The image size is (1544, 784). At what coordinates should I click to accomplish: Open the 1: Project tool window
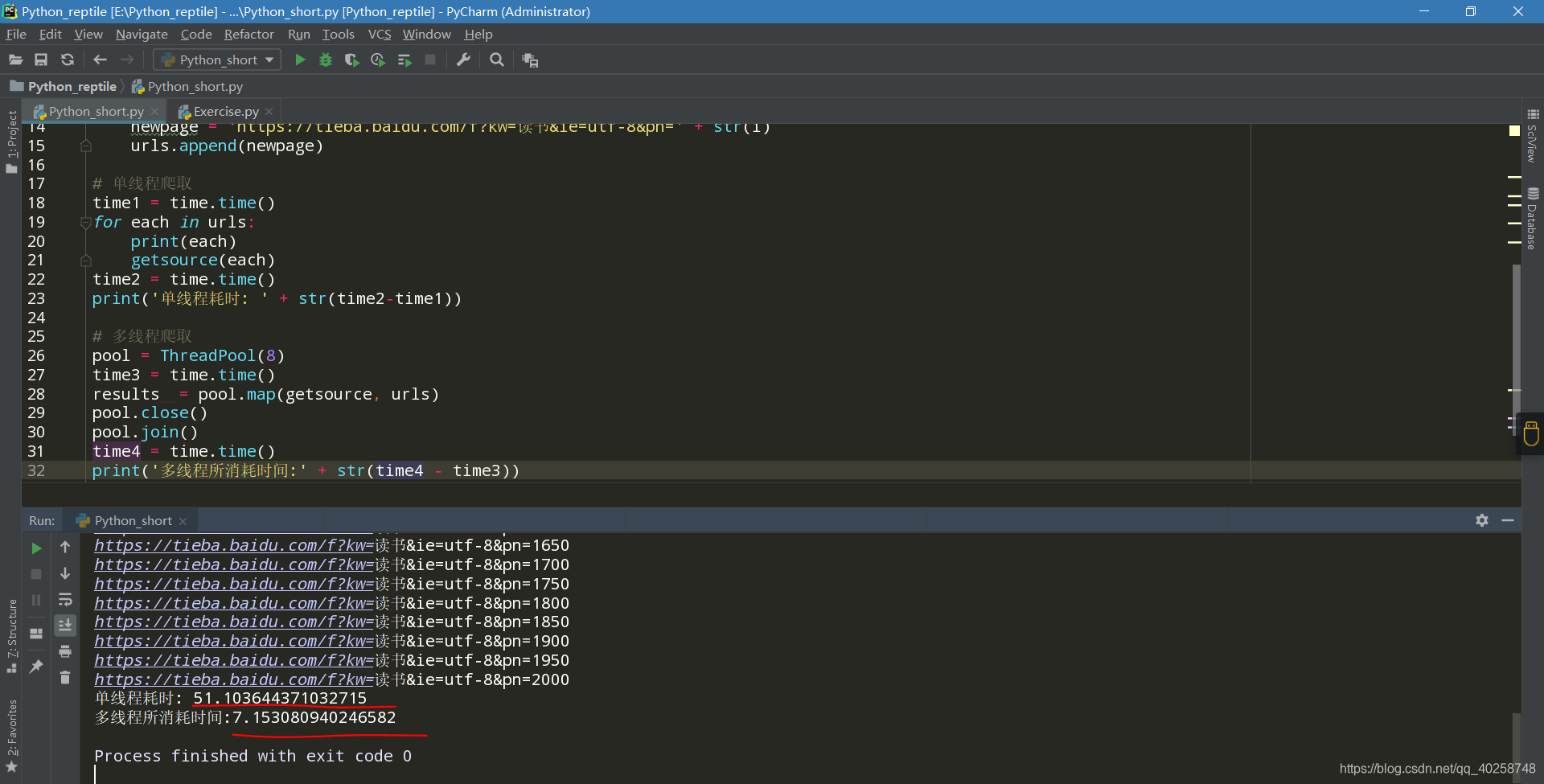tap(11, 142)
